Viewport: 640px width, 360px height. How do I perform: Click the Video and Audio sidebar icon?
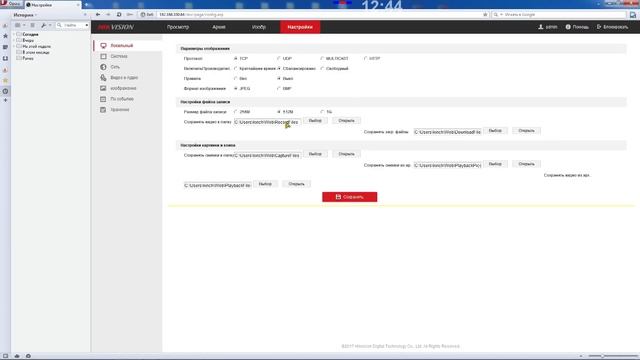pos(103,78)
